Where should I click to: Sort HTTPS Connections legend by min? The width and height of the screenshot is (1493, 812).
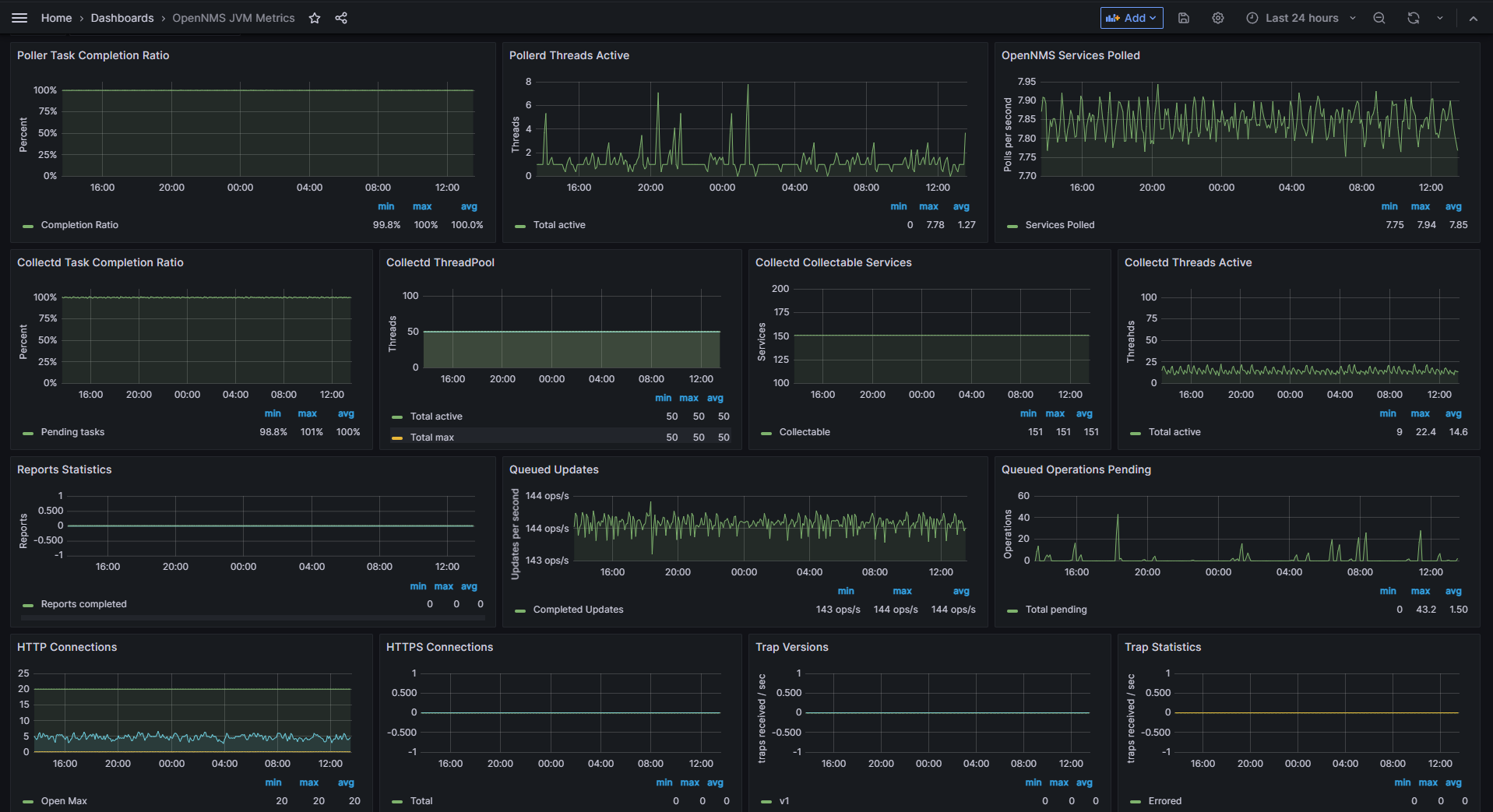pyautogui.click(x=664, y=782)
